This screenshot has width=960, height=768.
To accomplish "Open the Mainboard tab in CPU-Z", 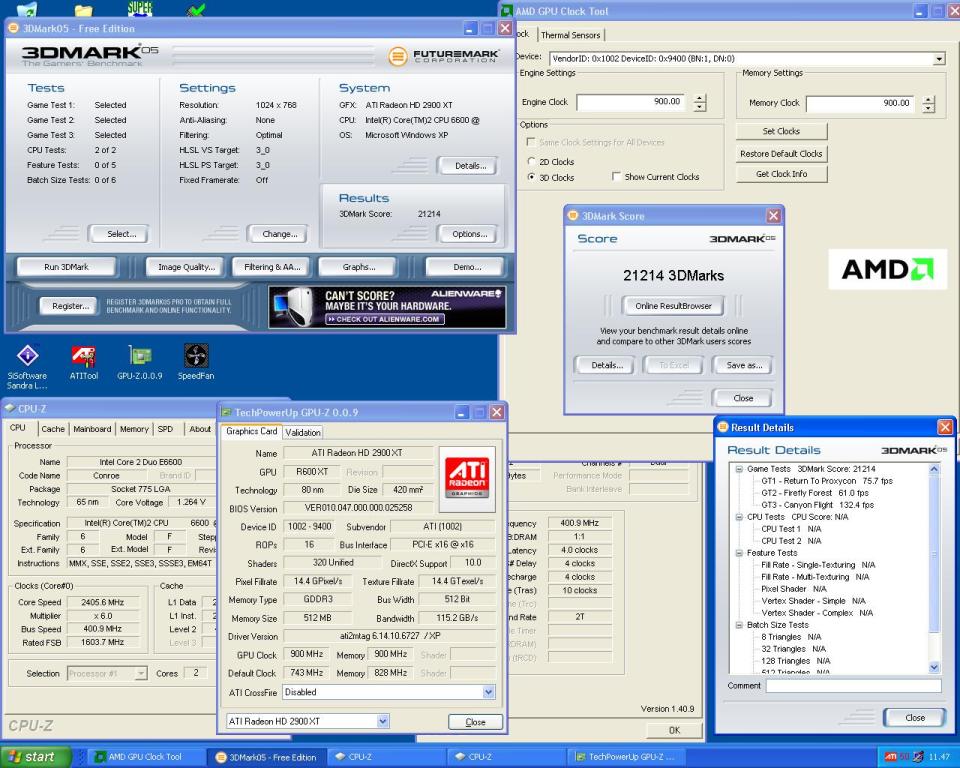I will tap(92, 429).
